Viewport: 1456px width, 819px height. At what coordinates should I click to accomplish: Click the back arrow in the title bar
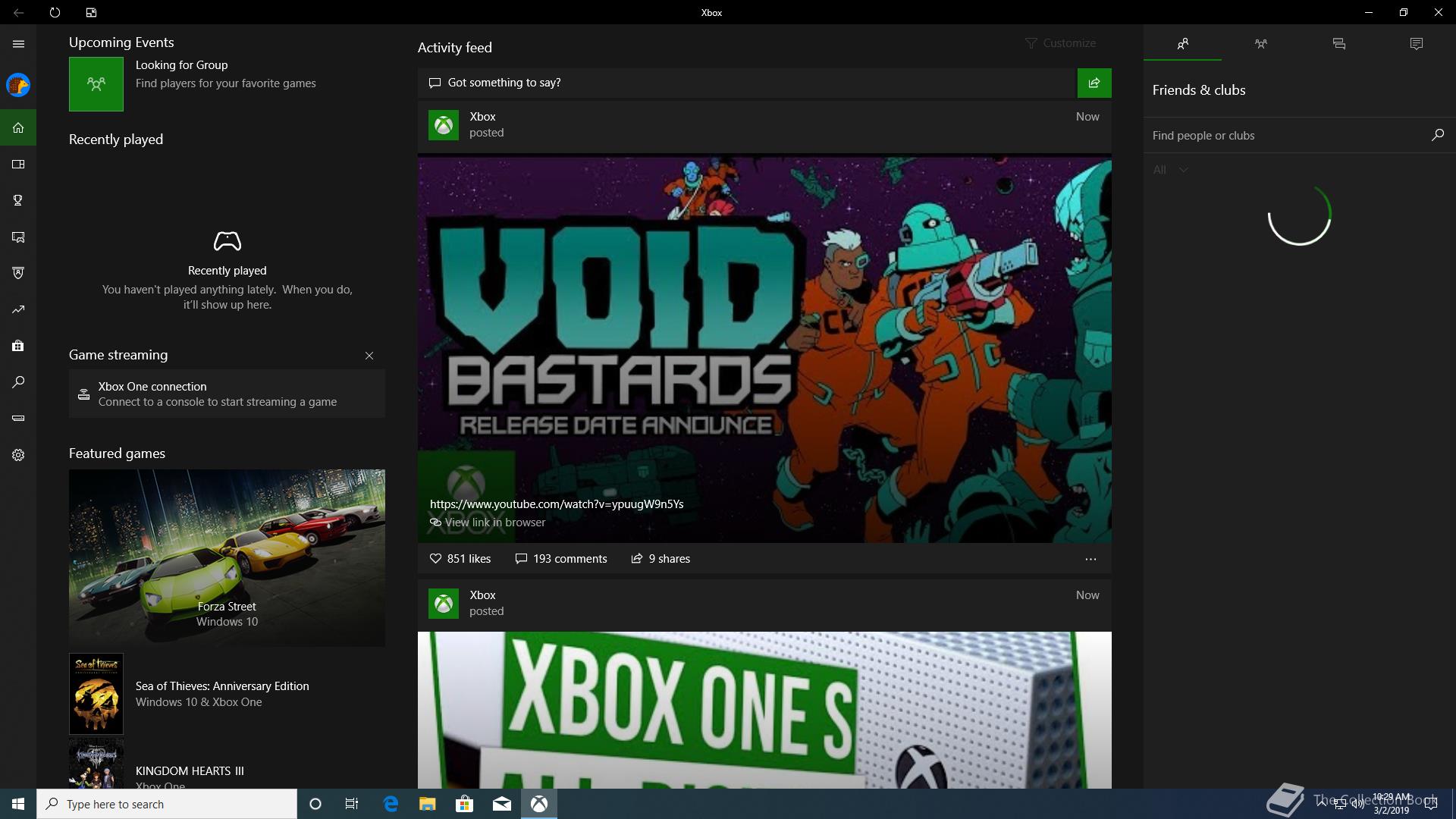point(18,12)
